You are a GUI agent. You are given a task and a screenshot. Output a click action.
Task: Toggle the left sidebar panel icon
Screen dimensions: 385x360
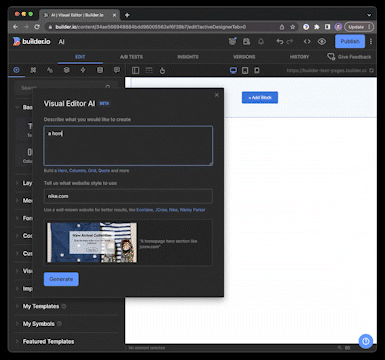click(x=135, y=70)
